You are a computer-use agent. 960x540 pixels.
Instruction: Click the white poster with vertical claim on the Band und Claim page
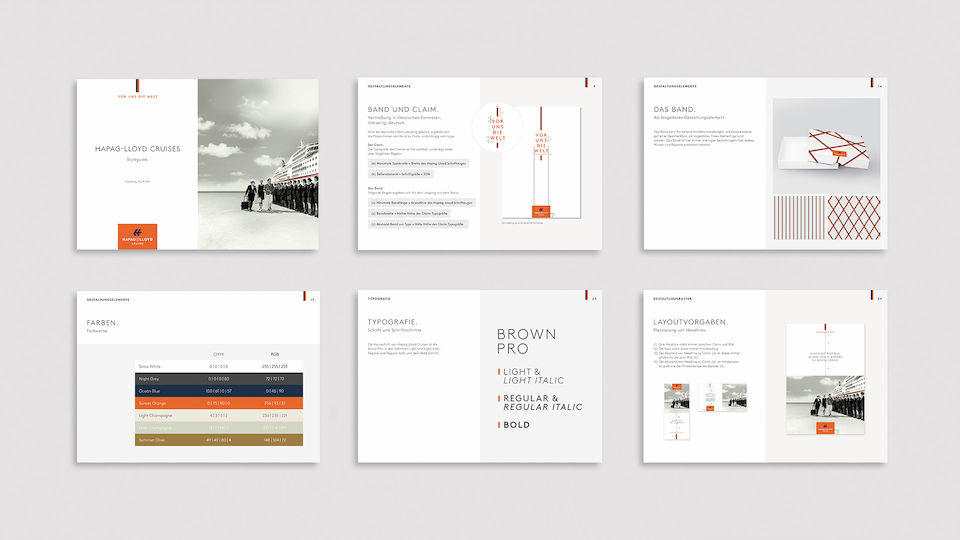(x=541, y=162)
